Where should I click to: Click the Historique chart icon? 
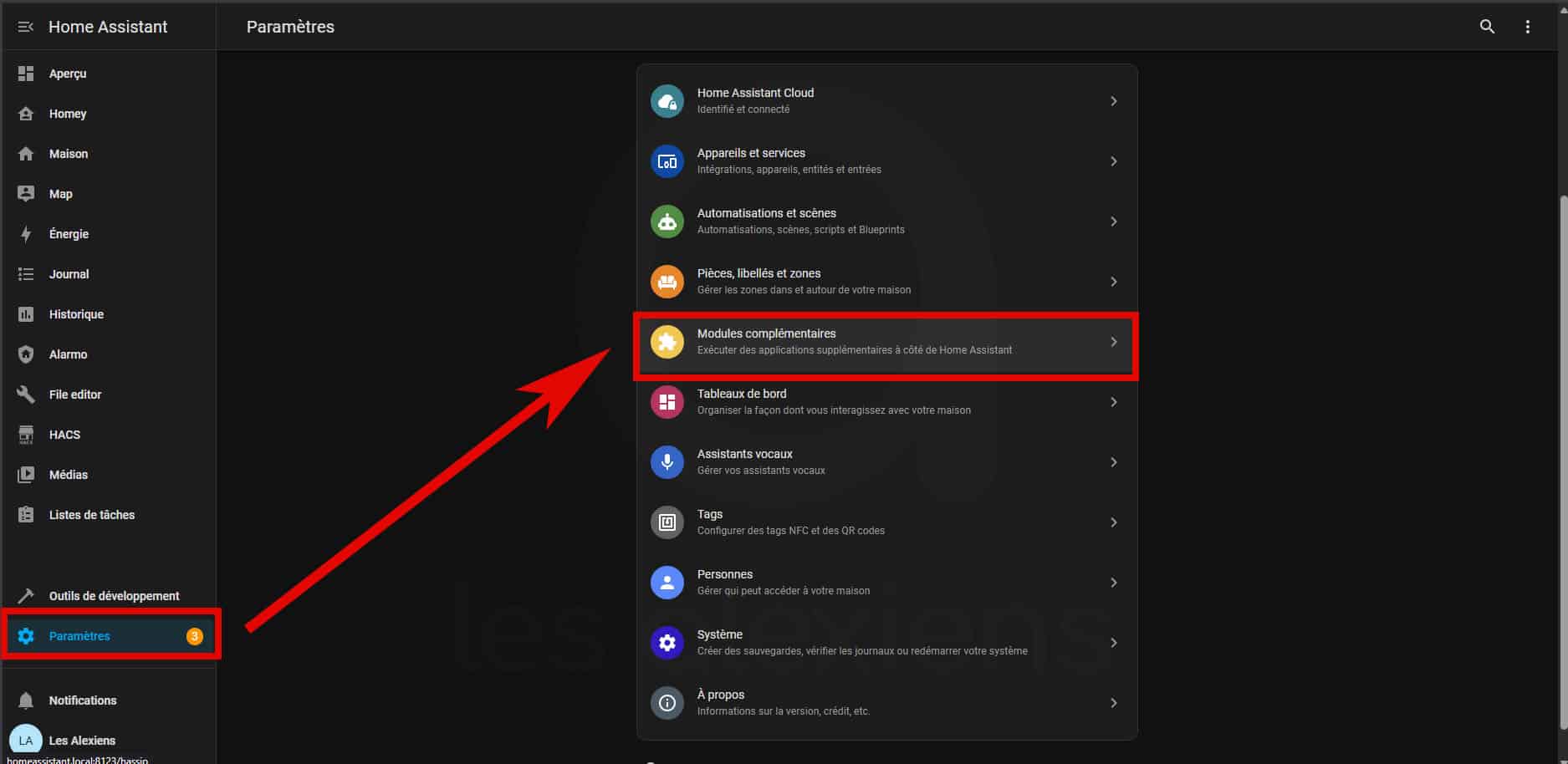coord(26,314)
